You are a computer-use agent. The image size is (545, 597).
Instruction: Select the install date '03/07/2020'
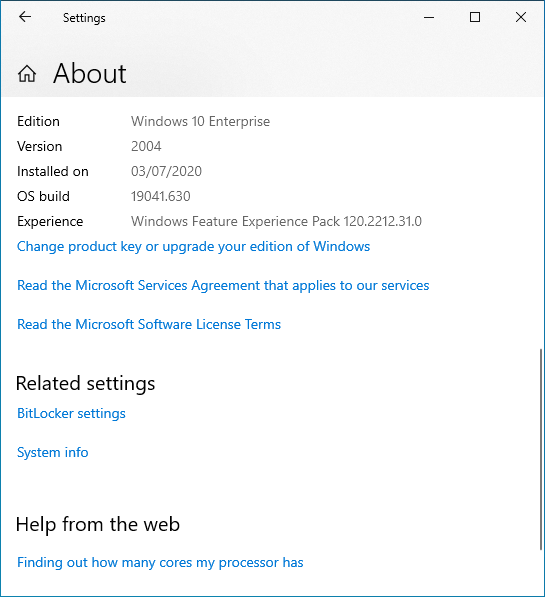[x=166, y=171]
